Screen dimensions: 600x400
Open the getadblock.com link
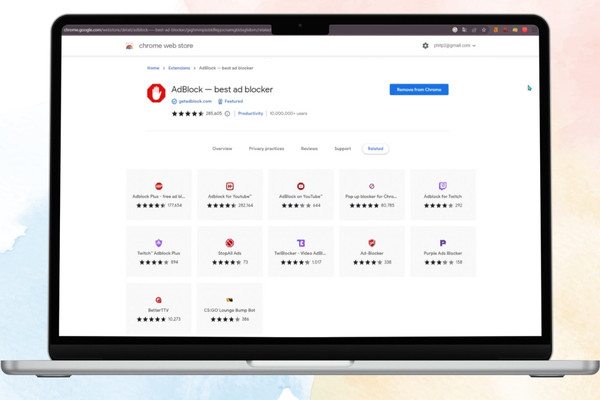click(x=195, y=101)
